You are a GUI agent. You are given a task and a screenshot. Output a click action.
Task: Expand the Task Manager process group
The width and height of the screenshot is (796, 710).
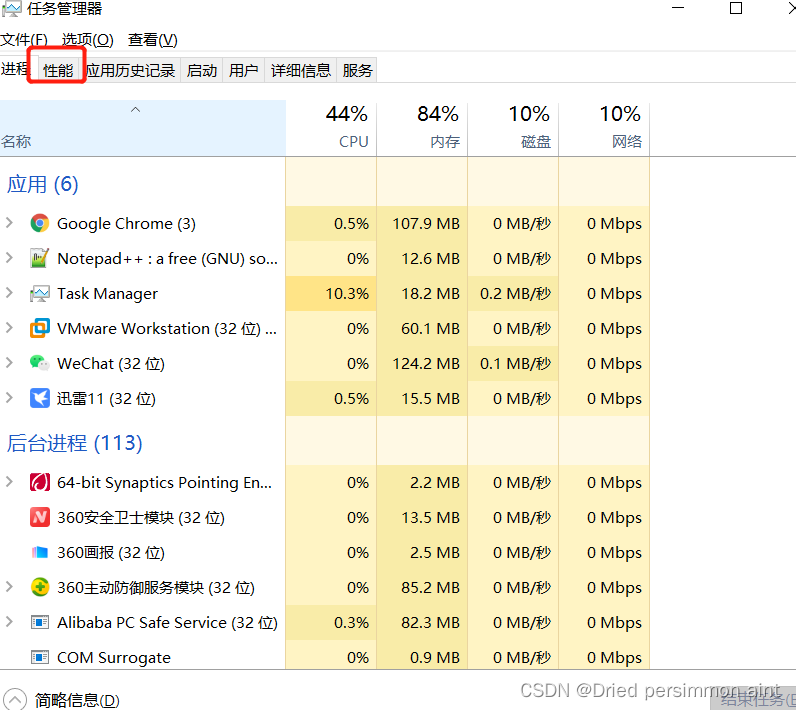(9, 293)
